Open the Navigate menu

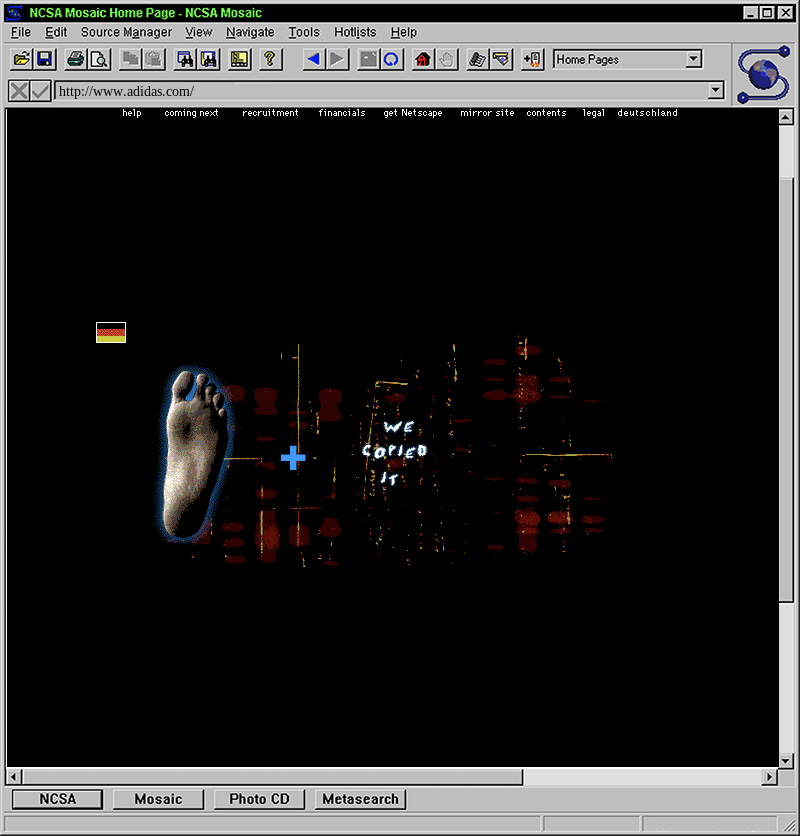pos(250,32)
